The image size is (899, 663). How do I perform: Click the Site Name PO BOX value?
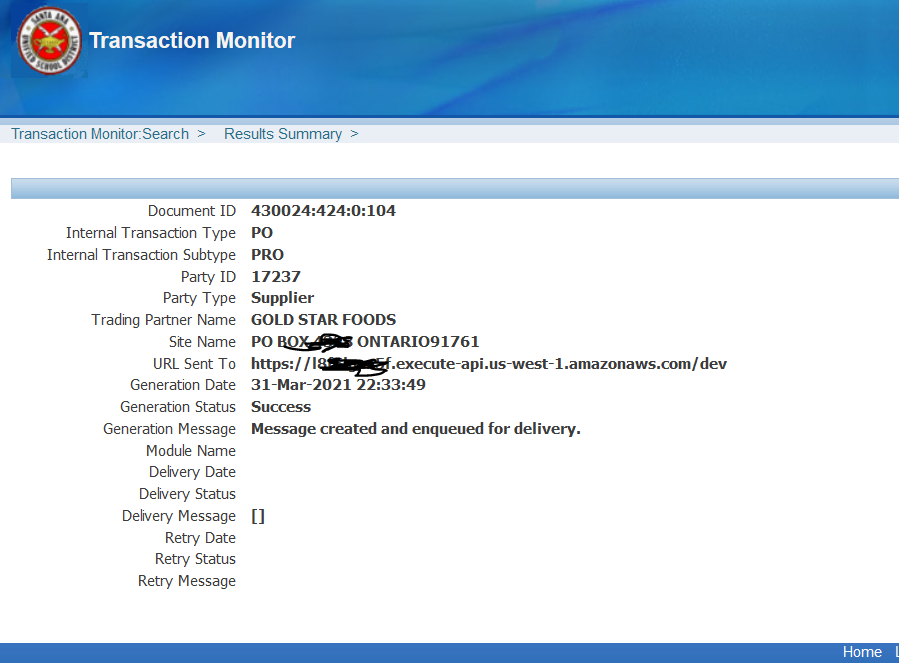click(365, 342)
